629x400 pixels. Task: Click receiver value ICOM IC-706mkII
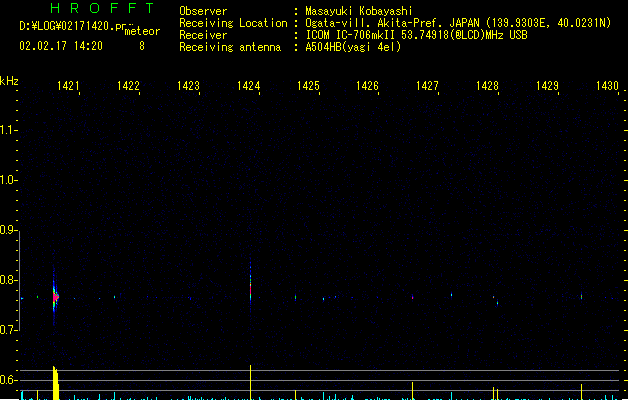click(350, 35)
